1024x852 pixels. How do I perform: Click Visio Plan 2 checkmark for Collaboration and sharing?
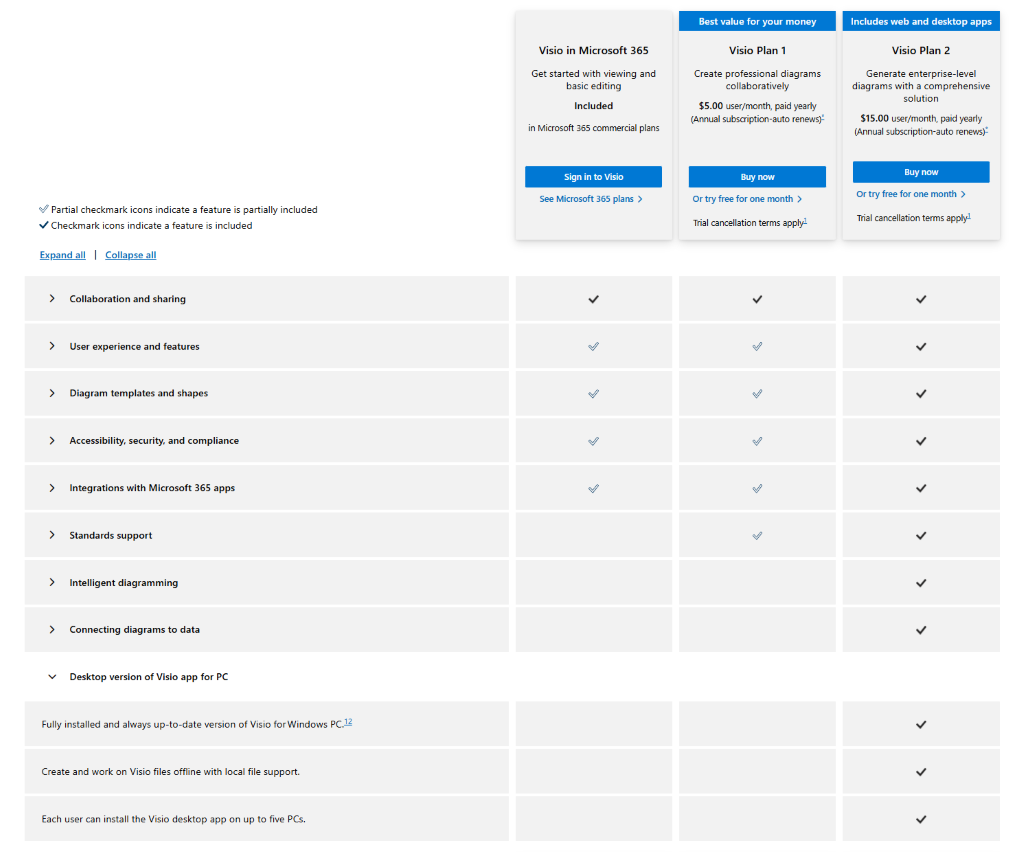921,299
